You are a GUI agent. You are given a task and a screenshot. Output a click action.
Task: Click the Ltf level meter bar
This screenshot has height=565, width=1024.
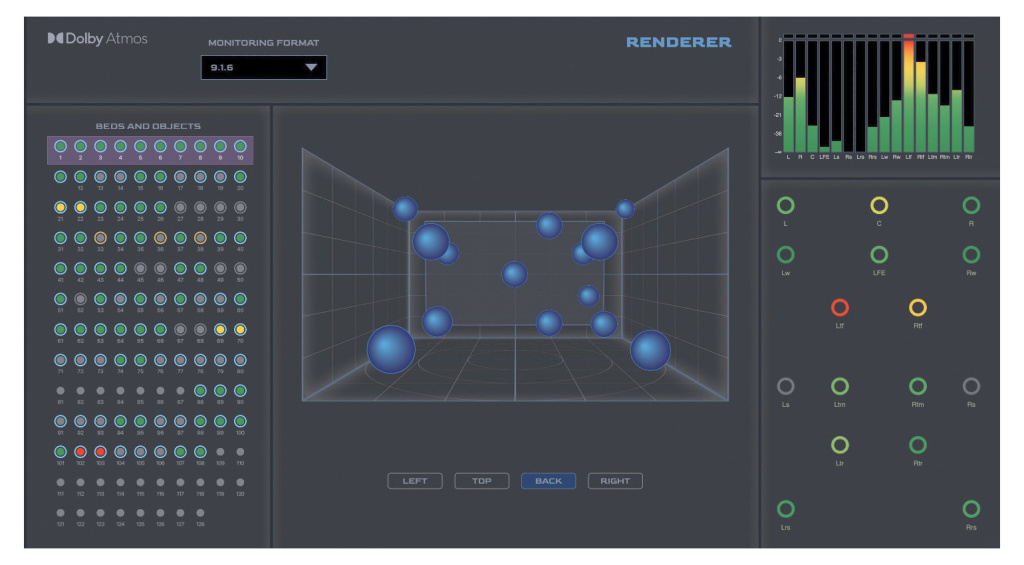[908, 96]
